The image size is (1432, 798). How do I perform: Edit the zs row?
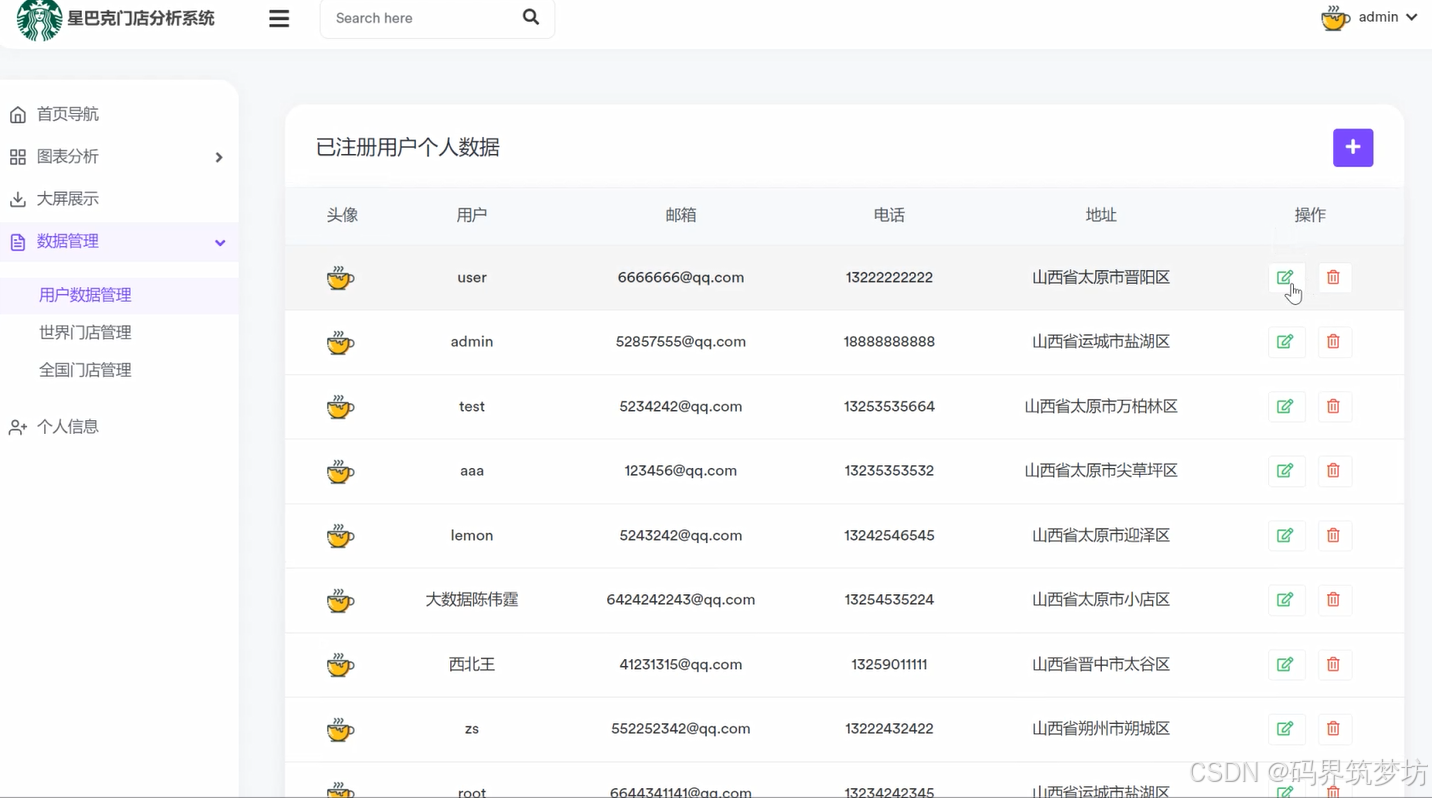pyautogui.click(x=1285, y=729)
